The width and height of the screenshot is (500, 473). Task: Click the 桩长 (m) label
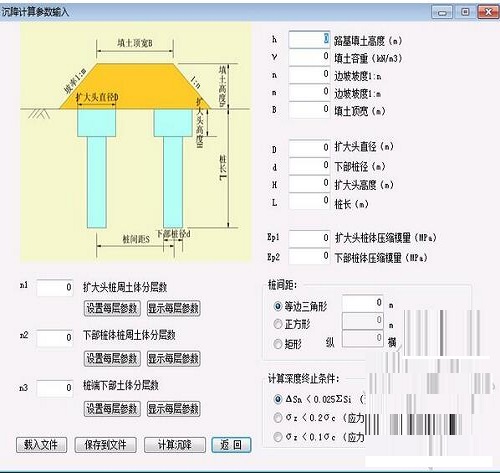(x=351, y=204)
